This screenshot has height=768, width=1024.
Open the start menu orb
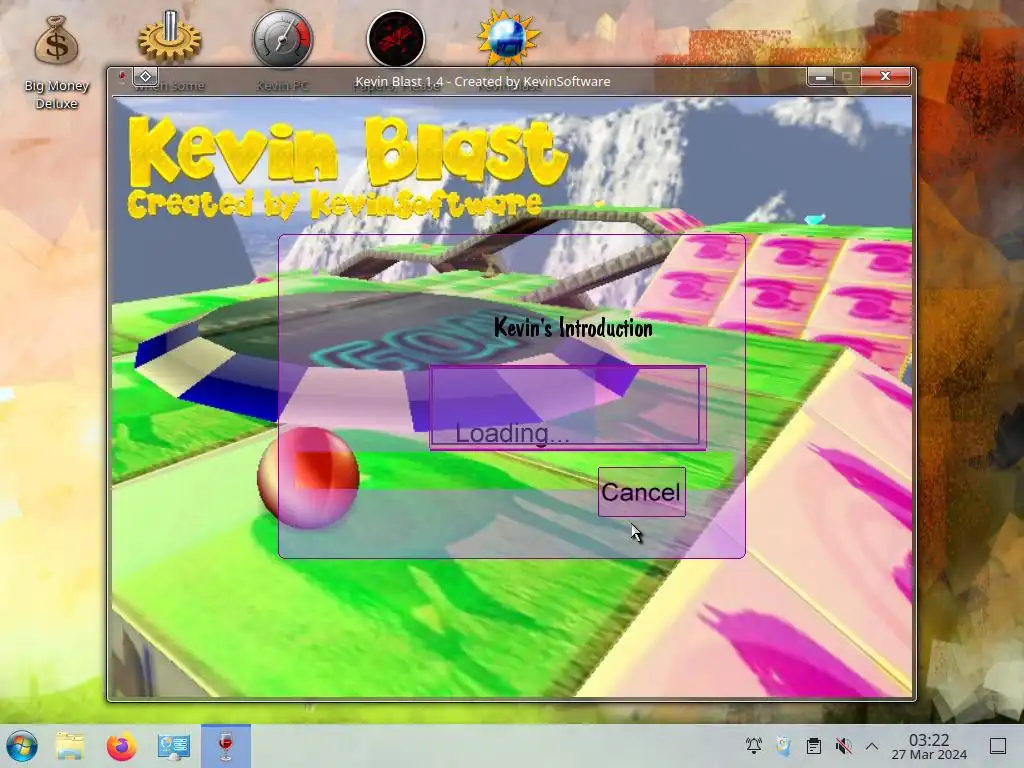coord(22,746)
